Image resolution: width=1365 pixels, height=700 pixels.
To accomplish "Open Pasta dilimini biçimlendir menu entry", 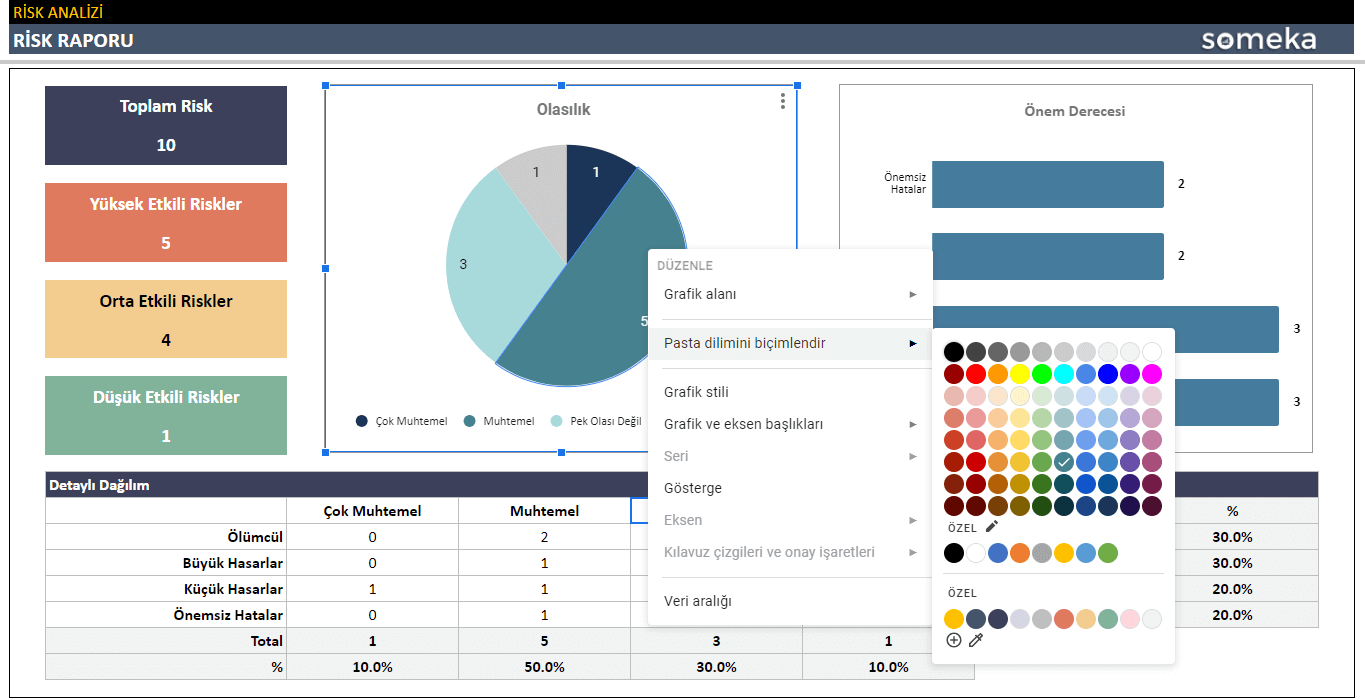I will 790,343.
